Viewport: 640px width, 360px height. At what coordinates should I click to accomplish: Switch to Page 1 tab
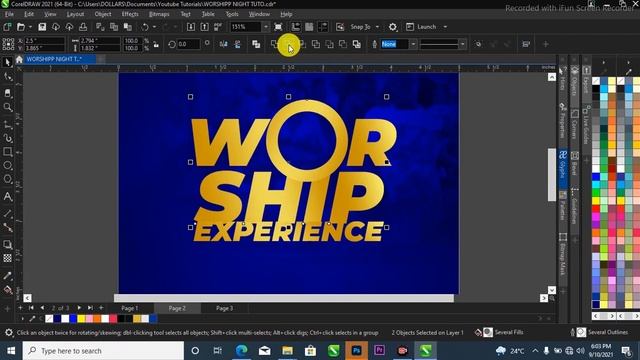pos(129,309)
